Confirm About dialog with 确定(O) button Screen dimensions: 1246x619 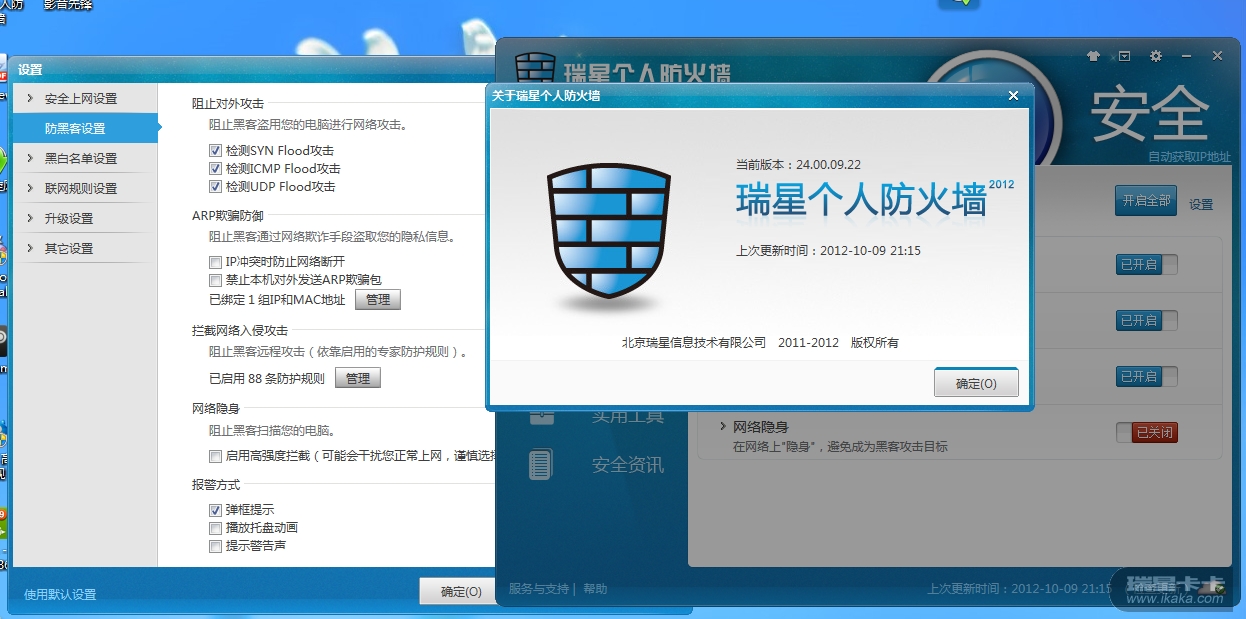(976, 383)
